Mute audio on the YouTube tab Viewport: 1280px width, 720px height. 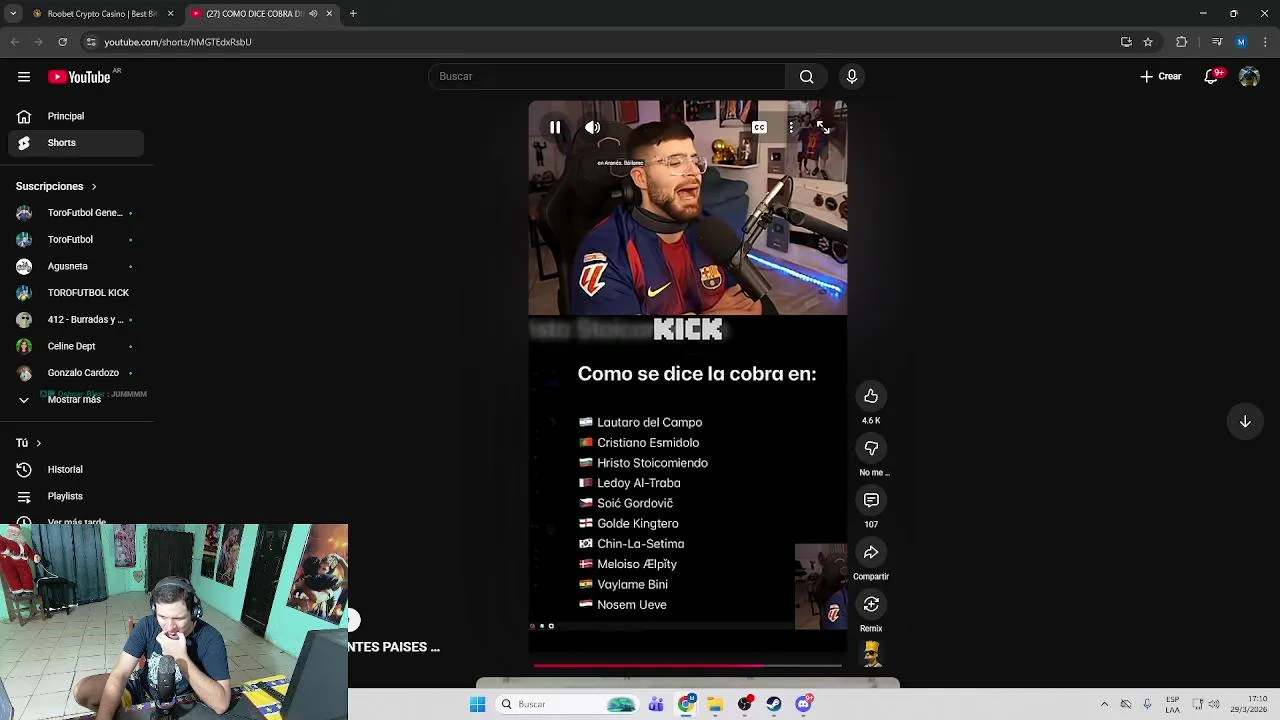tap(313, 14)
